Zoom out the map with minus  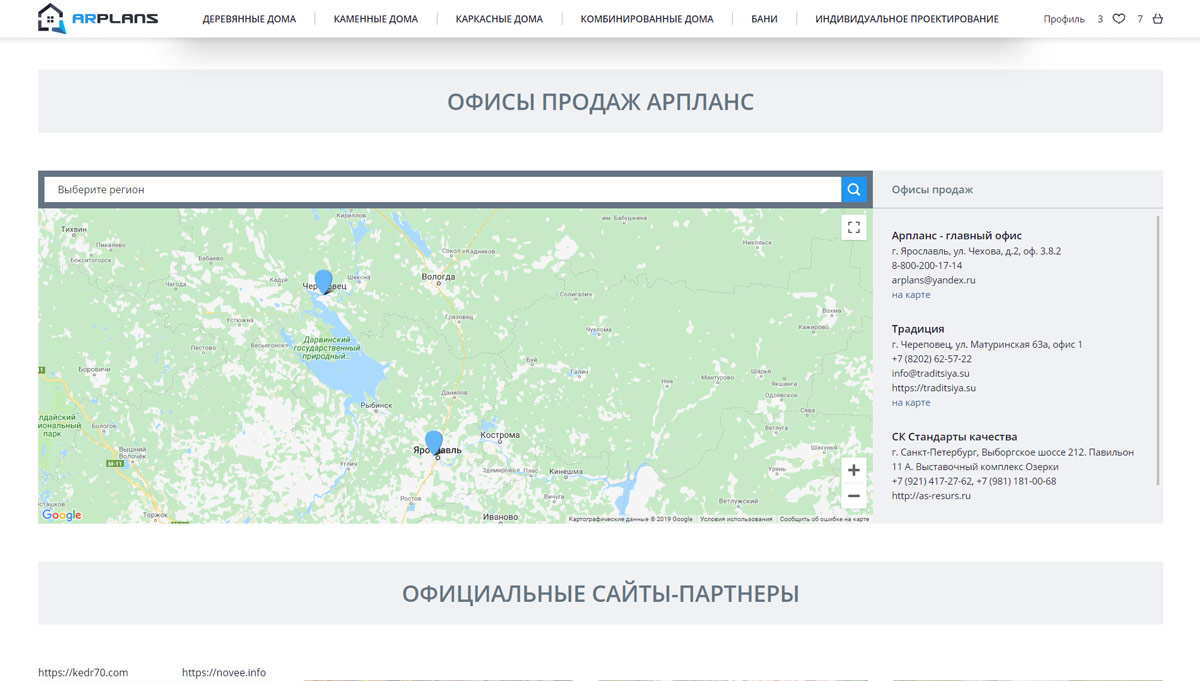point(853,496)
